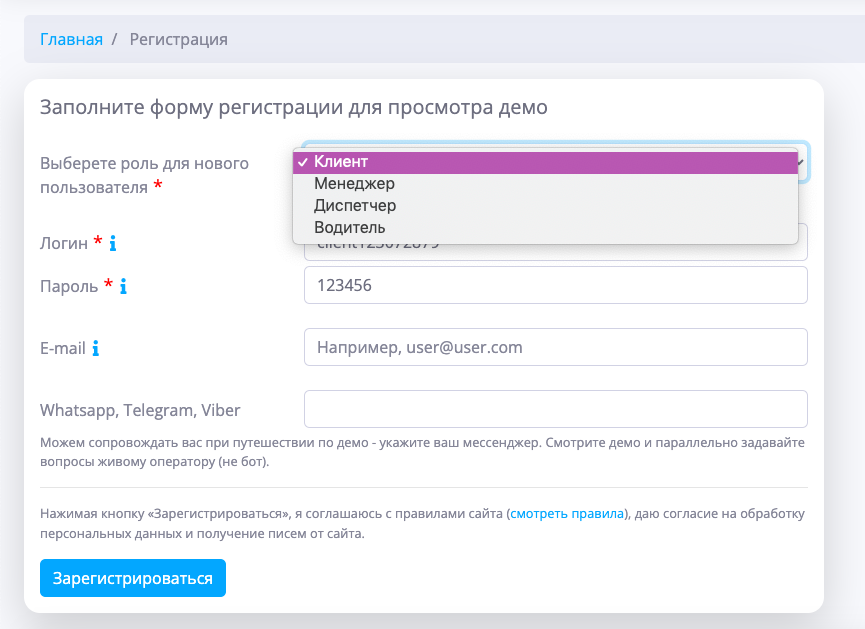Image resolution: width=865 pixels, height=629 pixels.
Task: Click the info icon beside Пароль
Action: 123,287
